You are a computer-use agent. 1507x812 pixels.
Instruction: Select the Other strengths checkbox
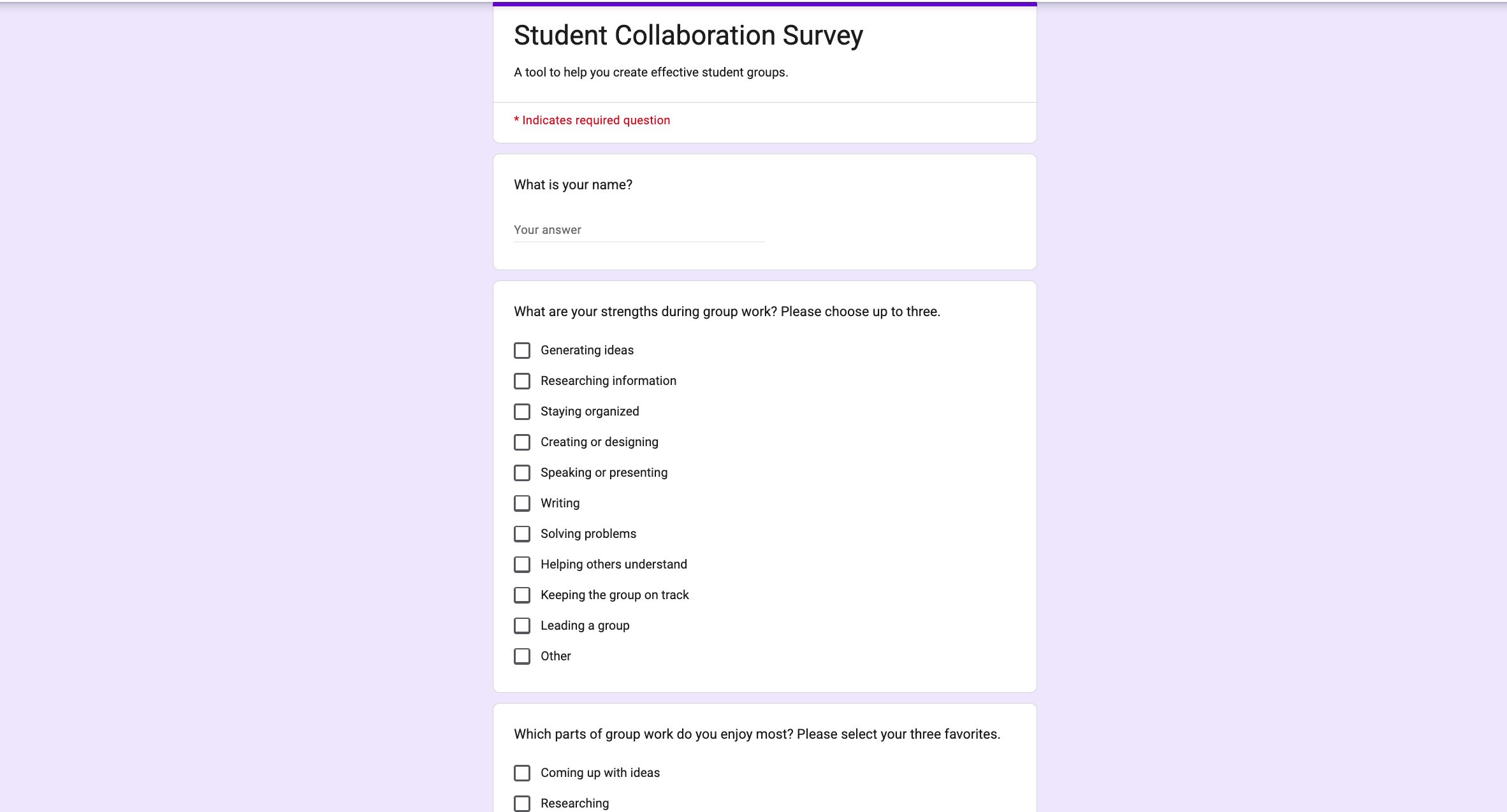[x=522, y=656]
